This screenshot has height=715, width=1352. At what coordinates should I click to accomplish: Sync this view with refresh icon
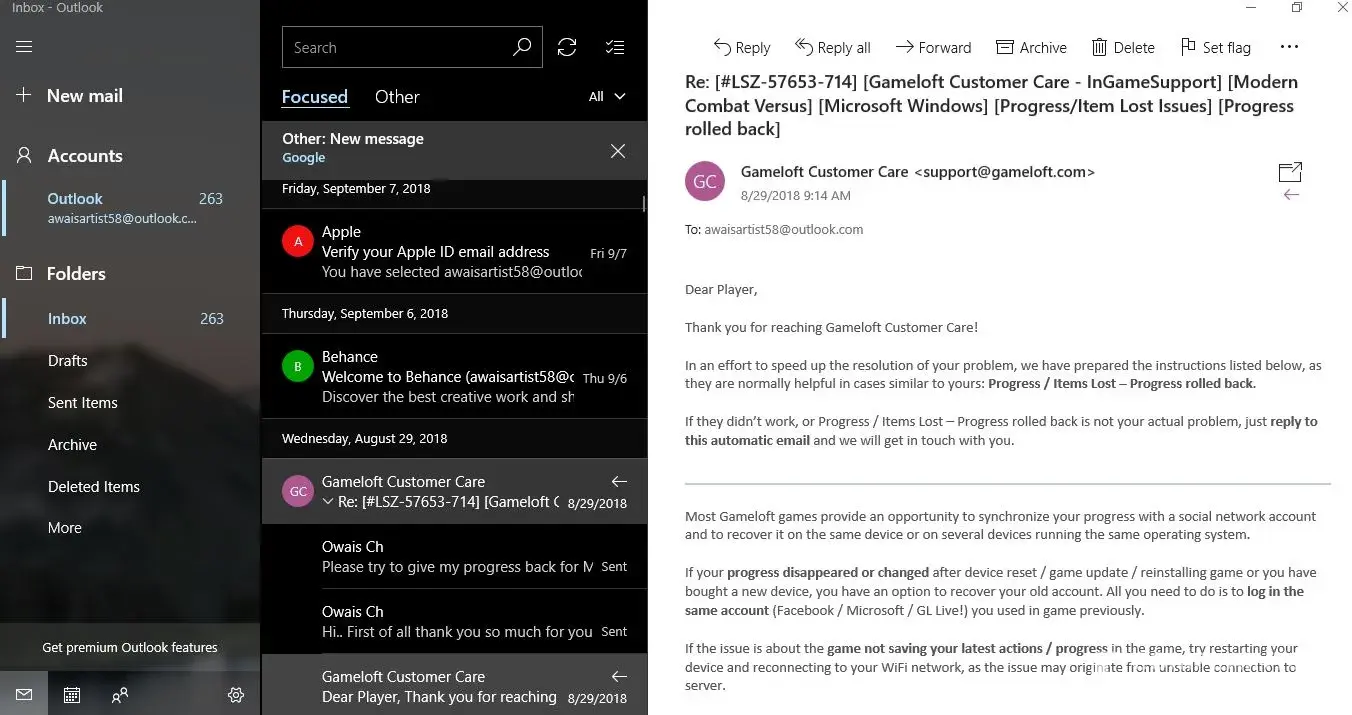pos(567,47)
